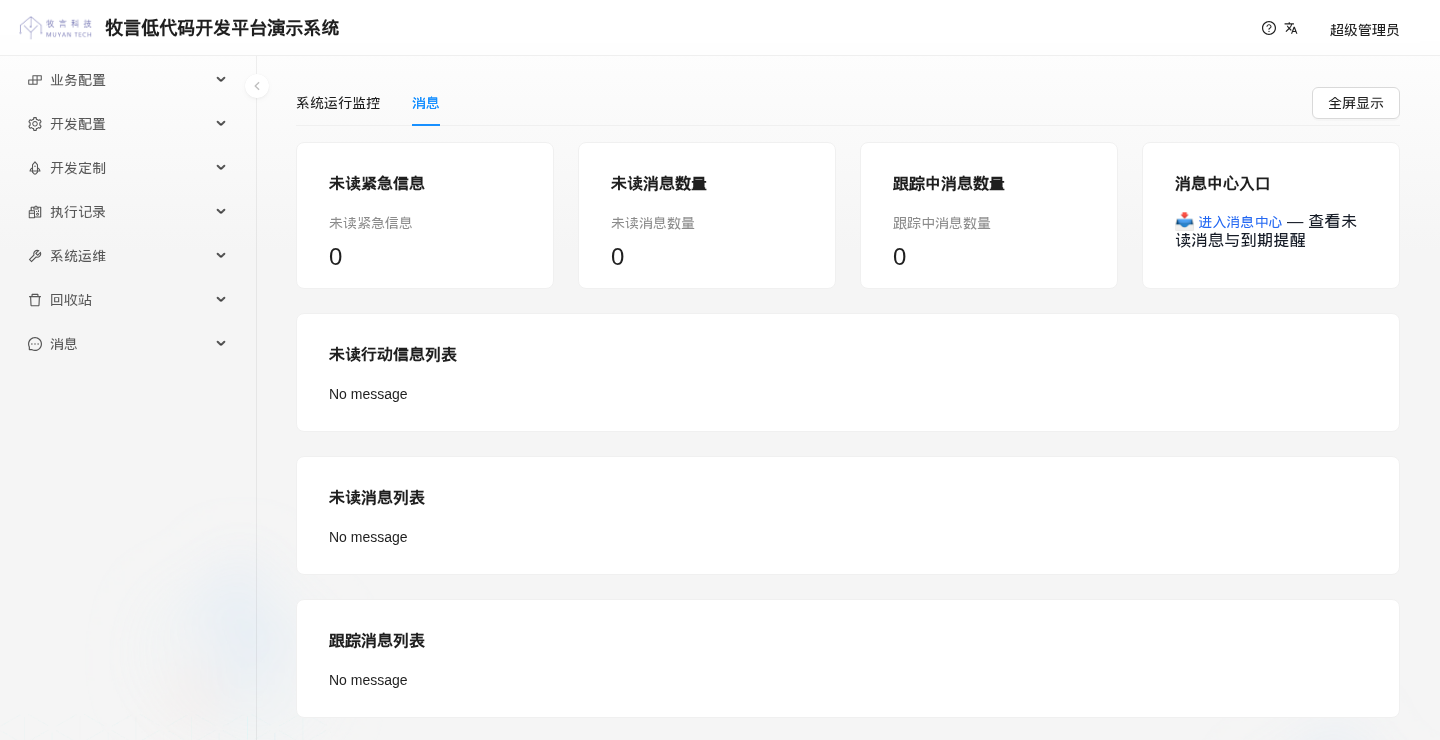Select the 消息 tab

pyautogui.click(x=426, y=103)
